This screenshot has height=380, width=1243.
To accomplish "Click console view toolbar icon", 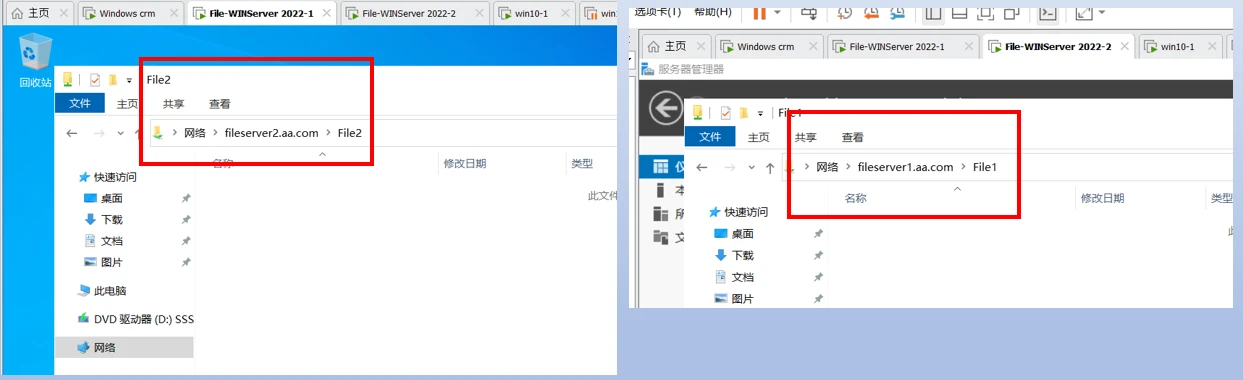I will click(x=1048, y=12).
